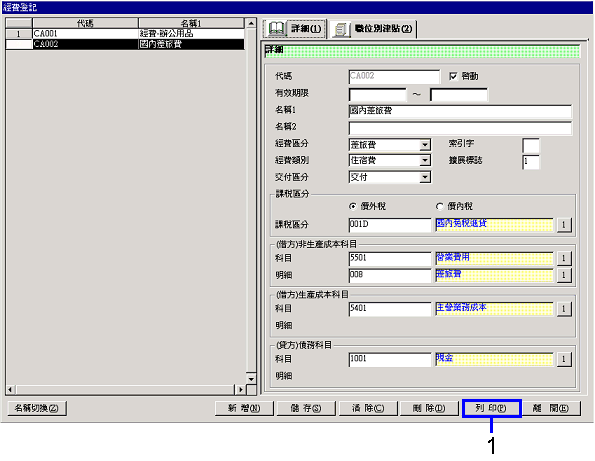Select the 價外稅 radio button

coord(353,206)
